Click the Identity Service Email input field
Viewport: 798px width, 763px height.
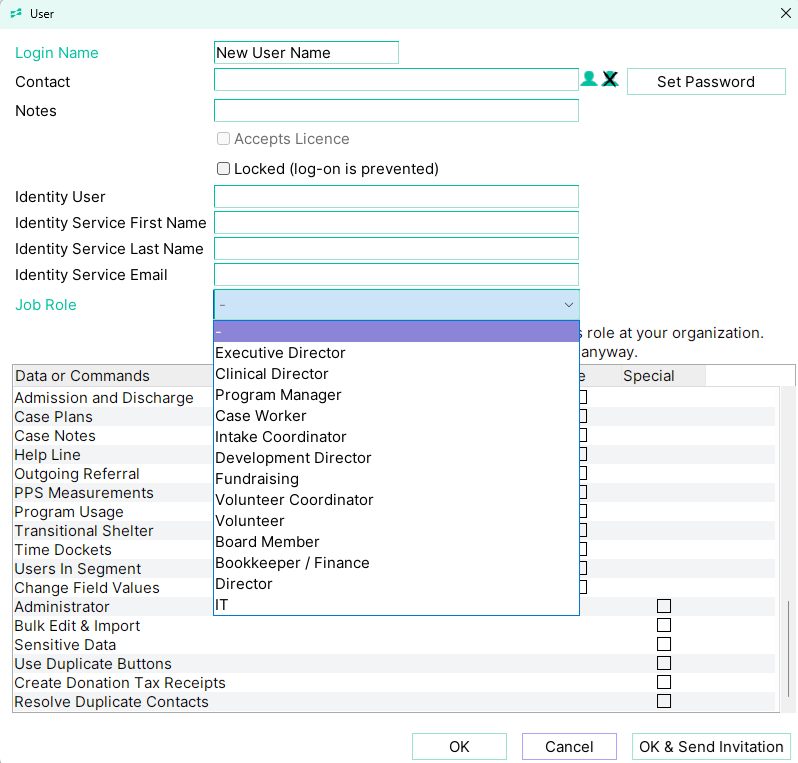point(396,275)
